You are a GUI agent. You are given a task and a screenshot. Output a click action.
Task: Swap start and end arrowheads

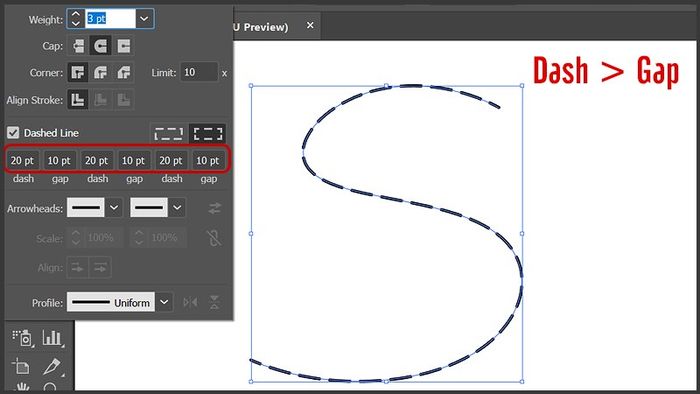215,208
